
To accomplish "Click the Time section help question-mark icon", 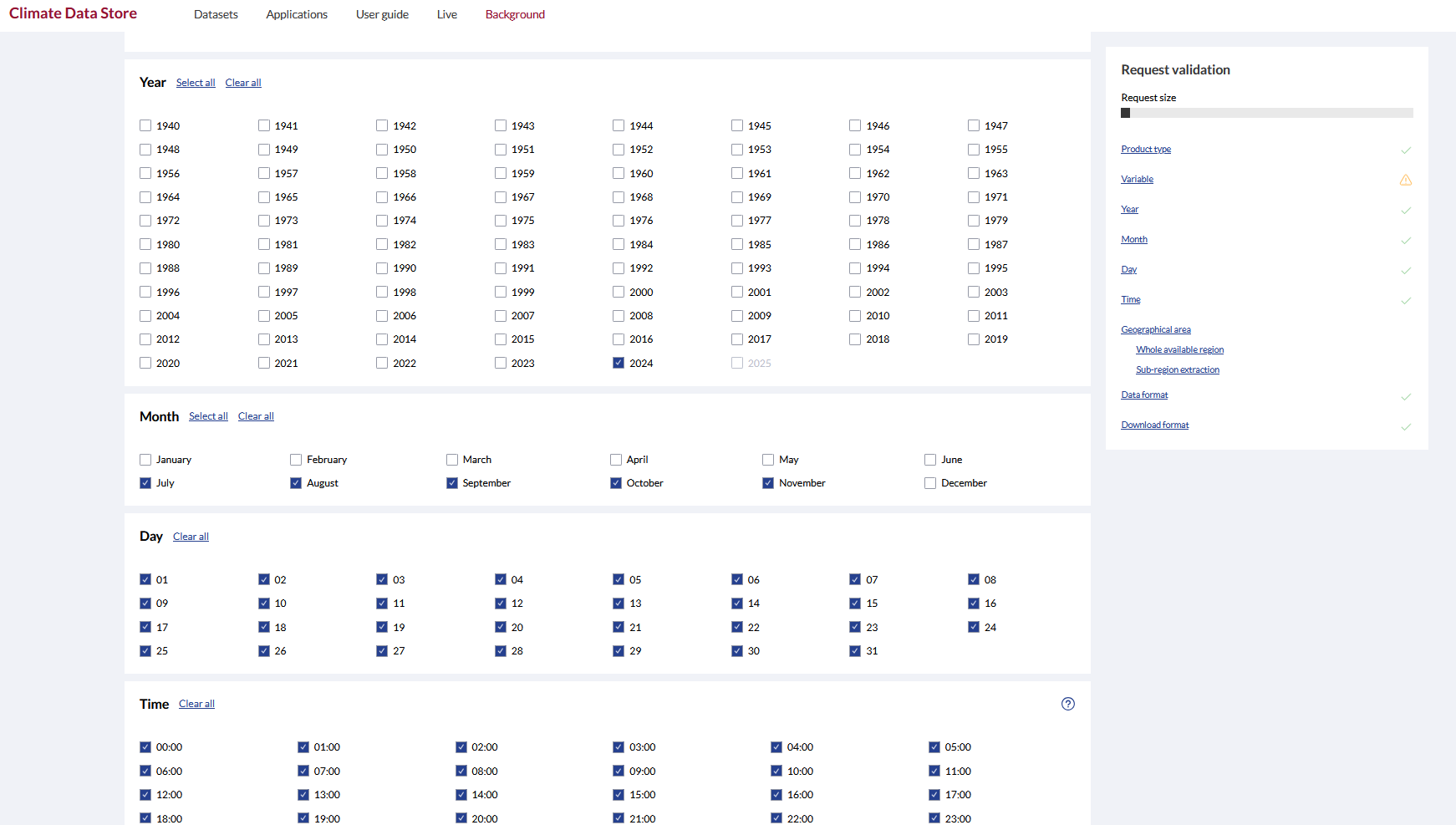I will click(1067, 704).
